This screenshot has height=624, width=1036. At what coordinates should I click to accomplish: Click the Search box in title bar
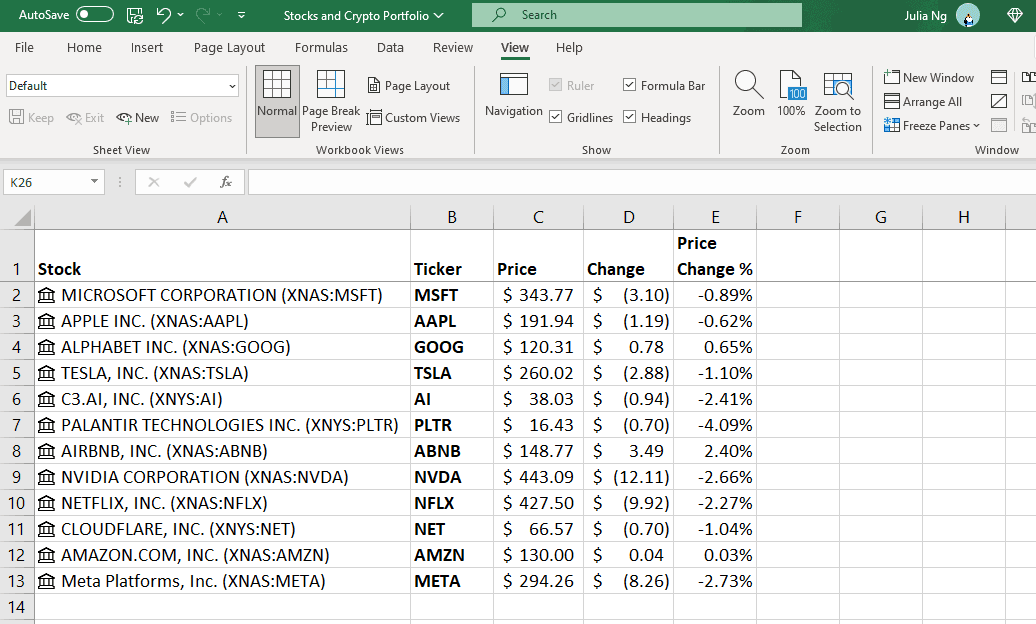pos(637,15)
